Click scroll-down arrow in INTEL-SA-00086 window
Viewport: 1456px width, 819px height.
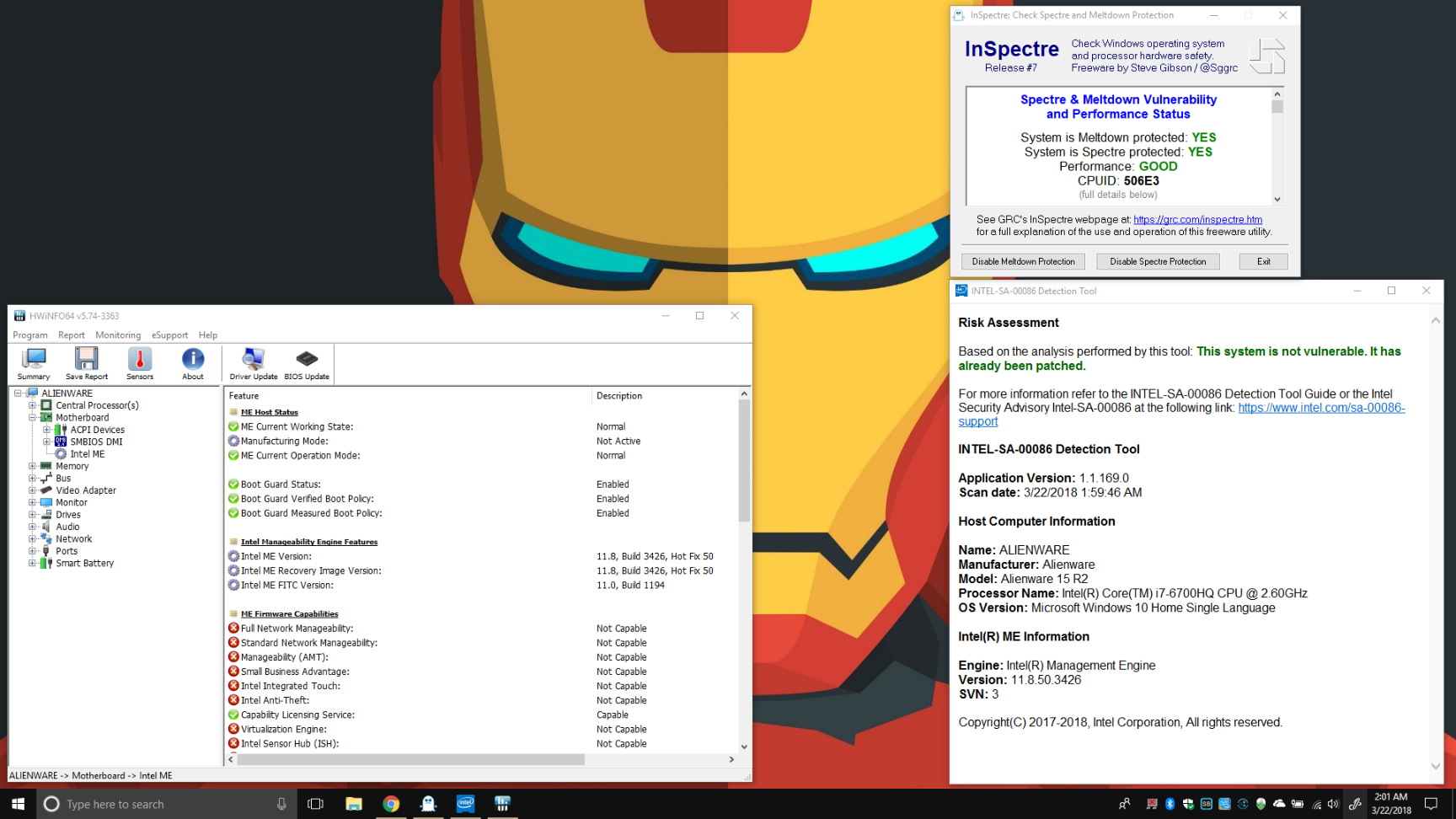tap(1436, 766)
